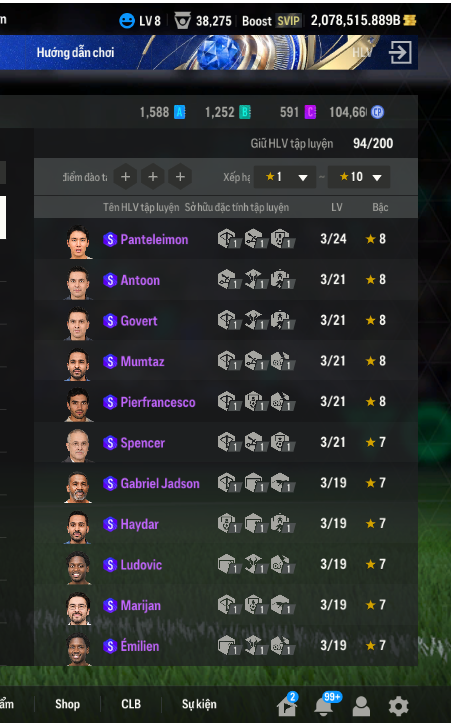Click the exit door icon beside HLV
The width and height of the screenshot is (451, 723).
tap(400, 52)
